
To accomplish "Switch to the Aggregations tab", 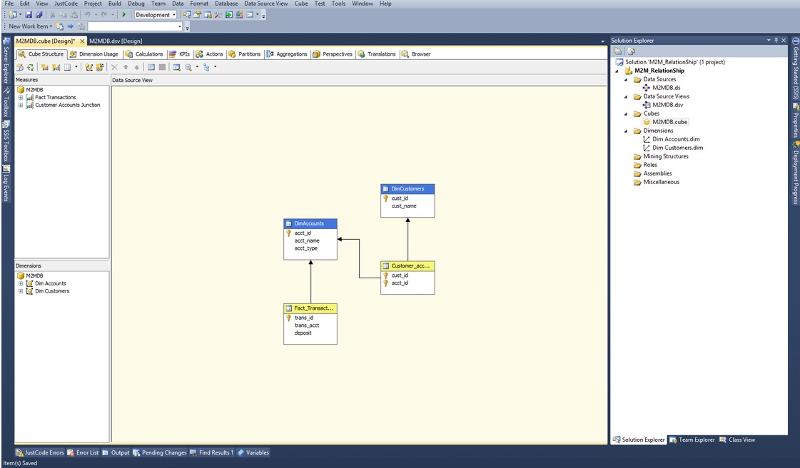I will click(287, 54).
